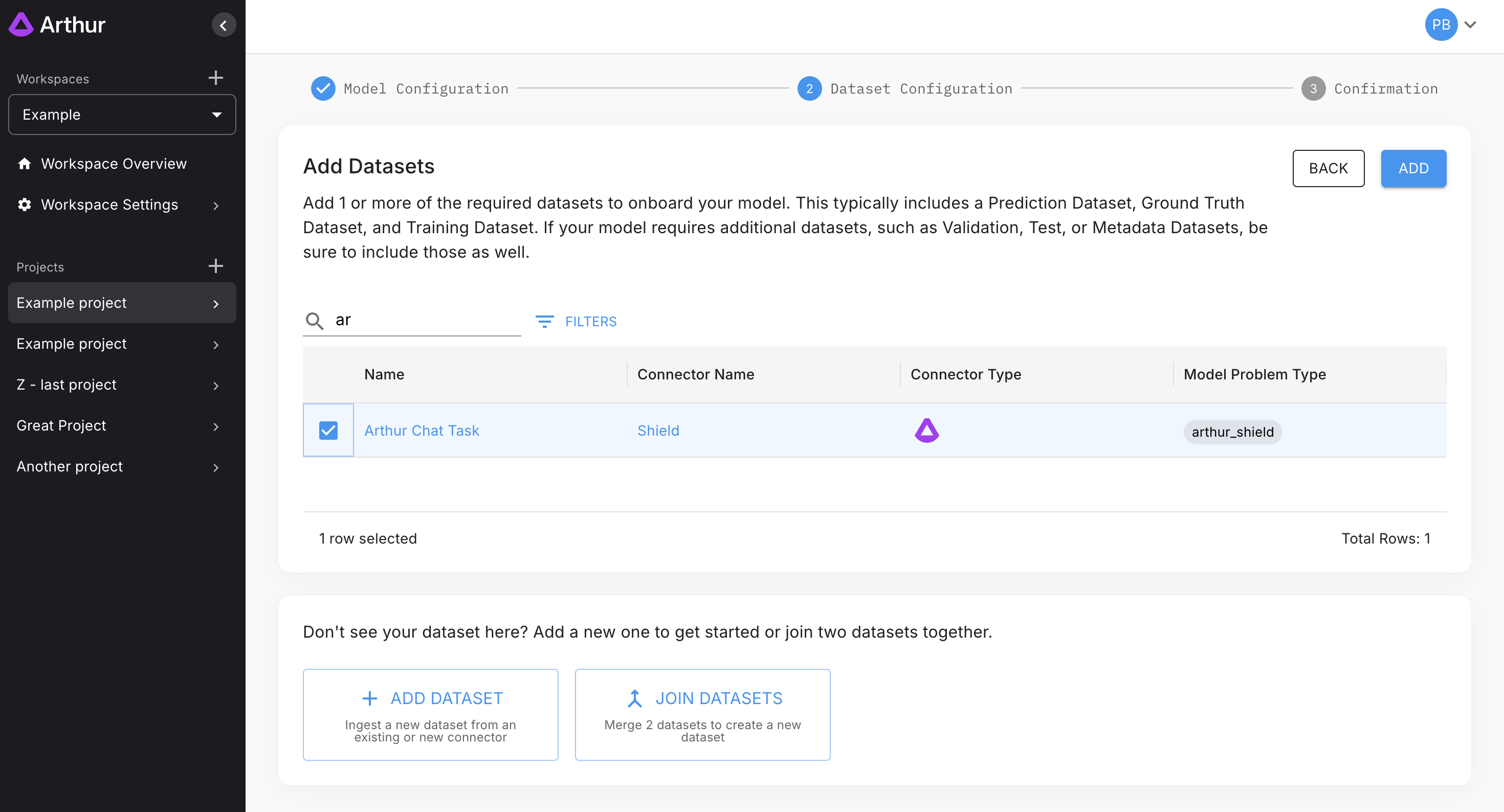
Task: Click the Arthur connector type icon in row
Action: tap(926, 431)
